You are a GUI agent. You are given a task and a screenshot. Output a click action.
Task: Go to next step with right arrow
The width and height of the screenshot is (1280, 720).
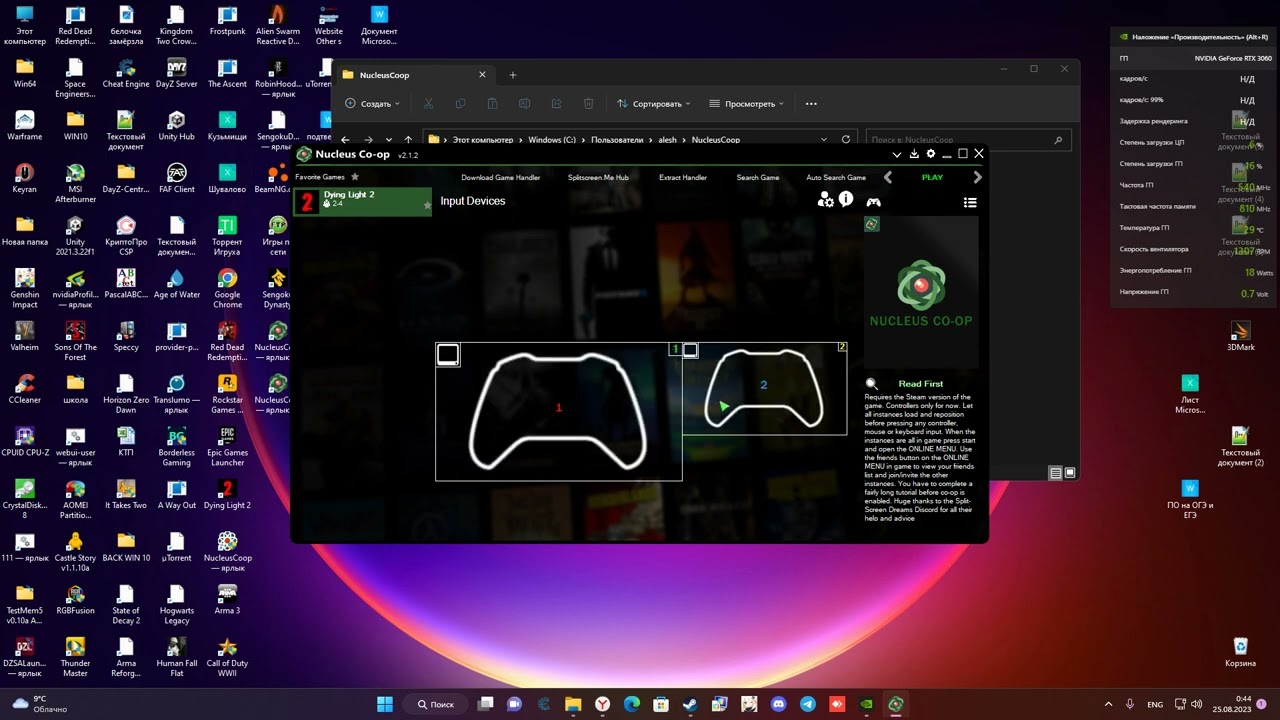(977, 177)
